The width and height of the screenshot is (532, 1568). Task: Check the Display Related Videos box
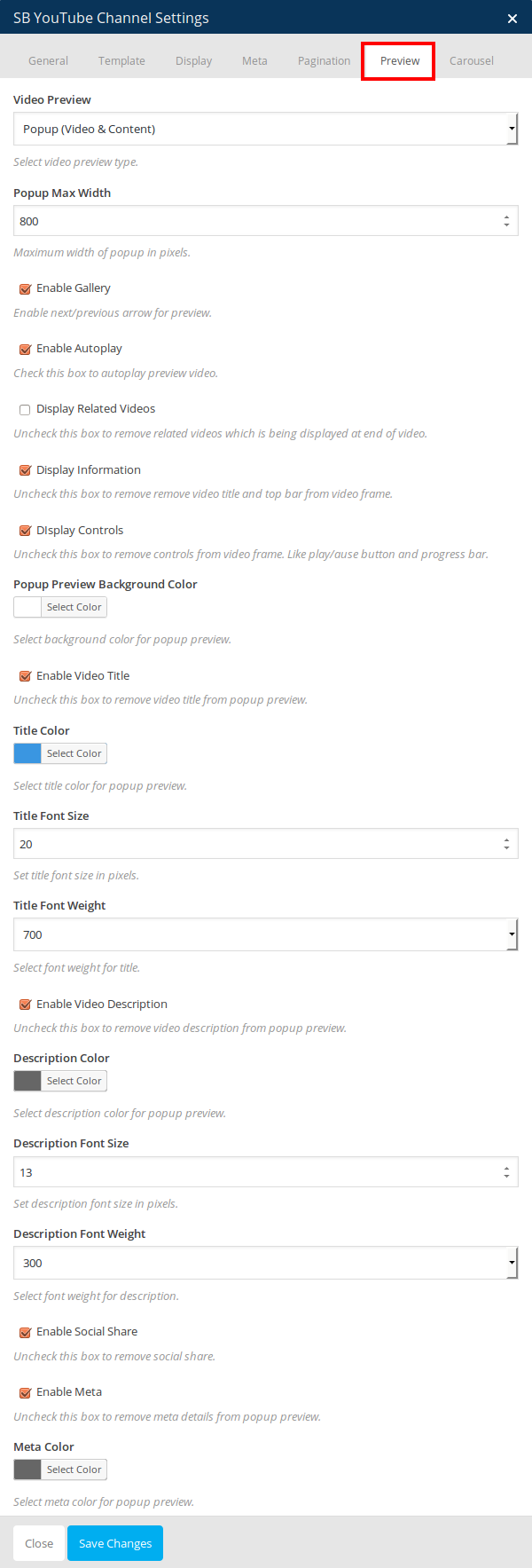pyautogui.click(x=26, y=409)
